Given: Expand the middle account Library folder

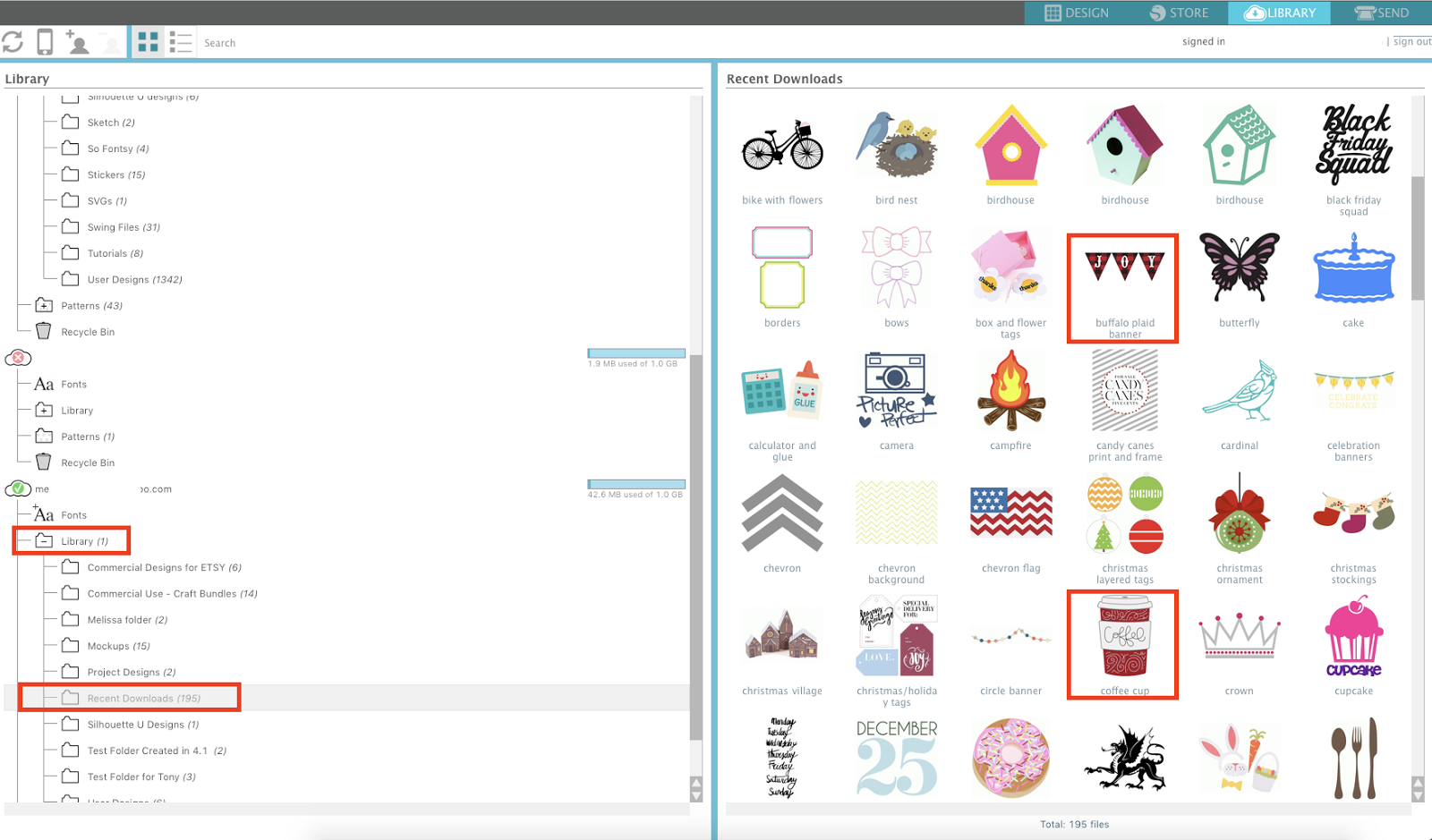Looking at the screenshot, I should click(x=44, y=410).
